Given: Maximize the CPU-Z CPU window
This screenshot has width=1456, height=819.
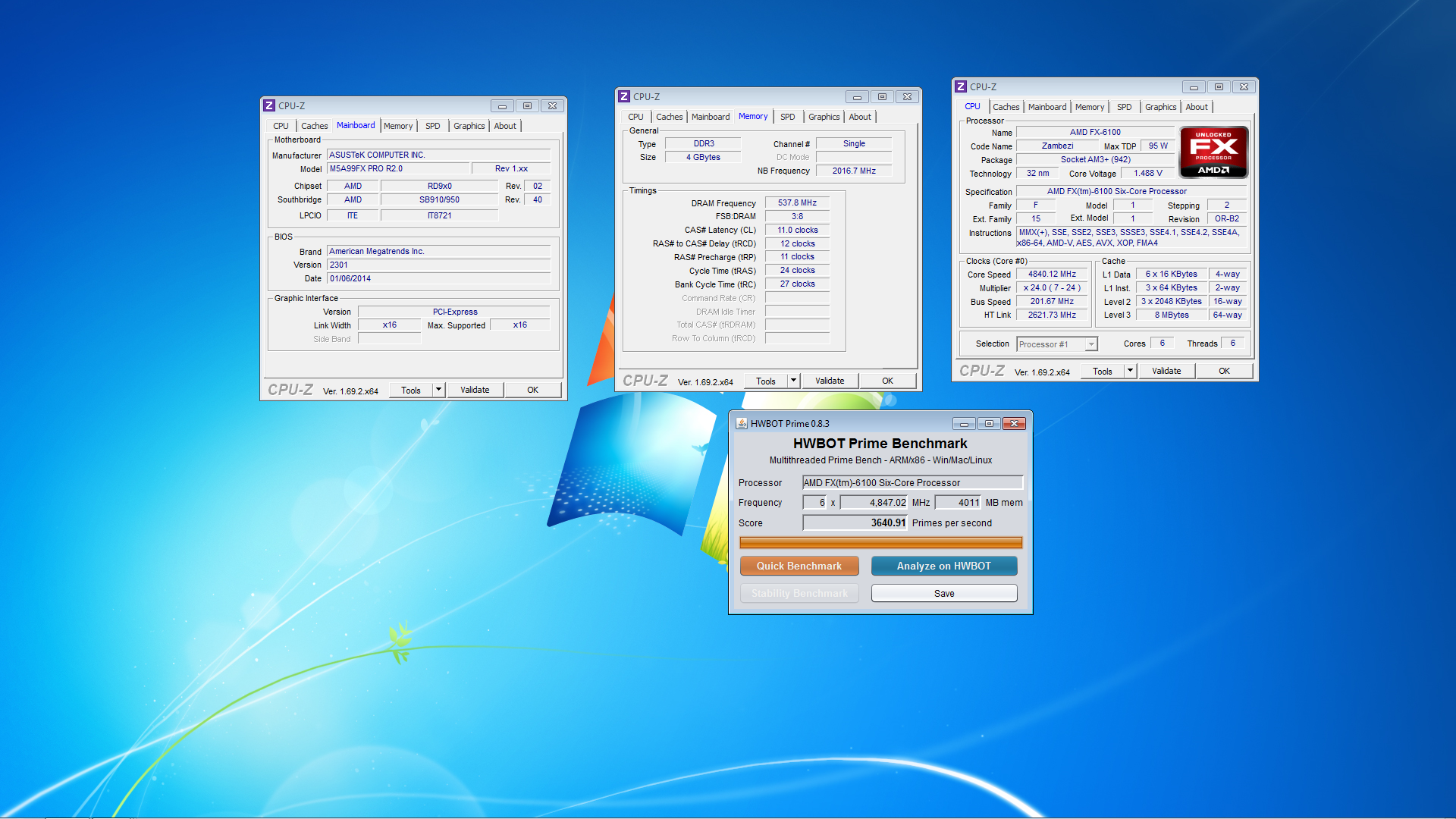Looking at the screenshot, I should point(1219,87).
